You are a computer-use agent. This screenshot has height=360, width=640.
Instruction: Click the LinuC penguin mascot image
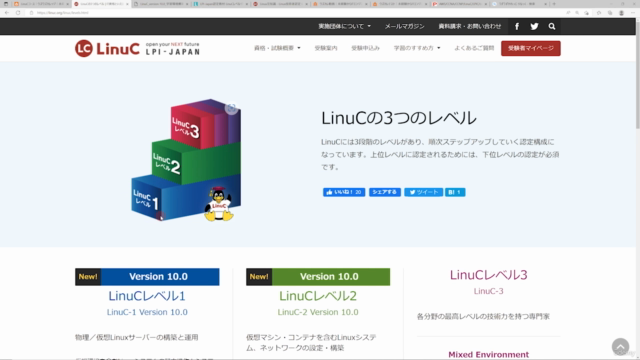tap(219, 204)
